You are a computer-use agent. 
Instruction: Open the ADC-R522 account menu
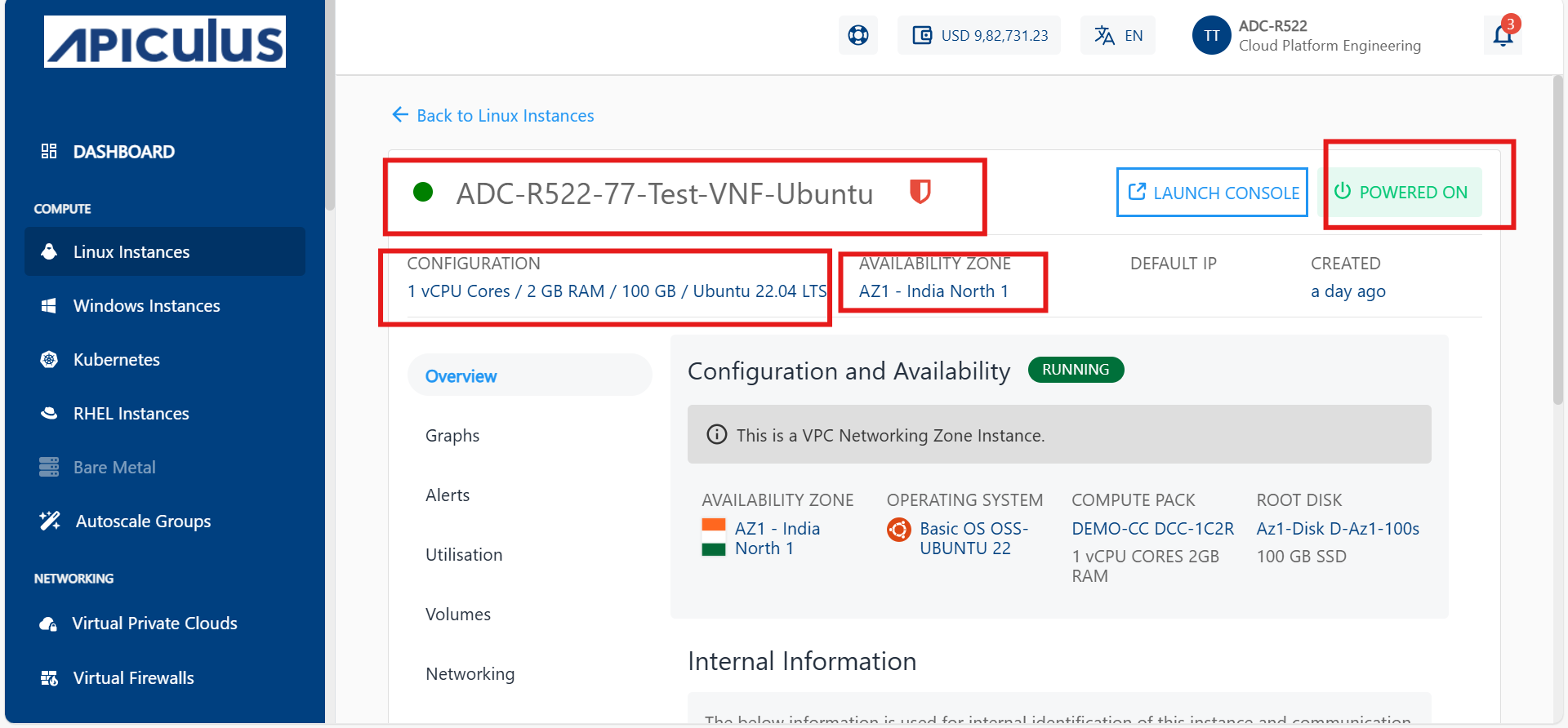pyautogui.click(x=1307, y=35)
